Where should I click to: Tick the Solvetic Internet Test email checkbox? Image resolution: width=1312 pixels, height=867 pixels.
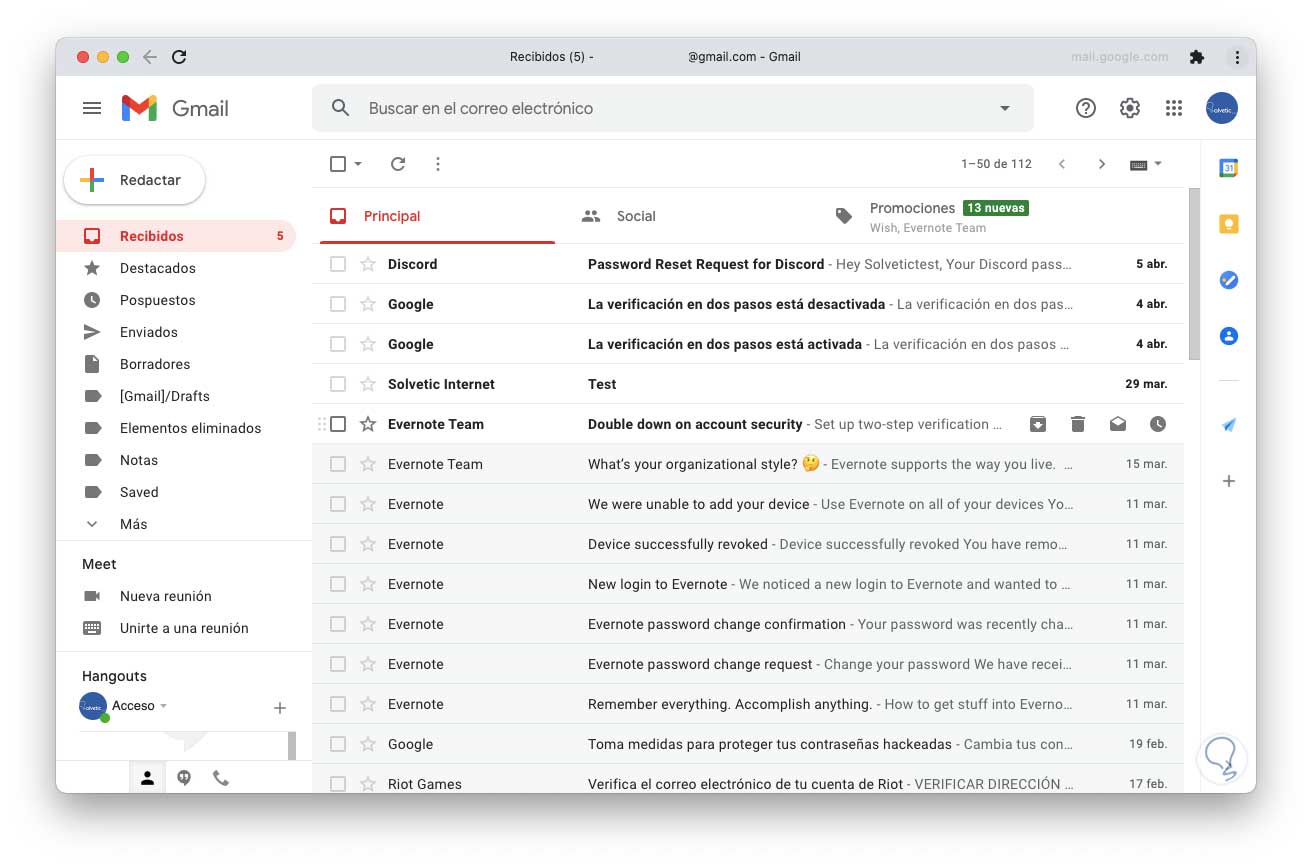(338, 384)
